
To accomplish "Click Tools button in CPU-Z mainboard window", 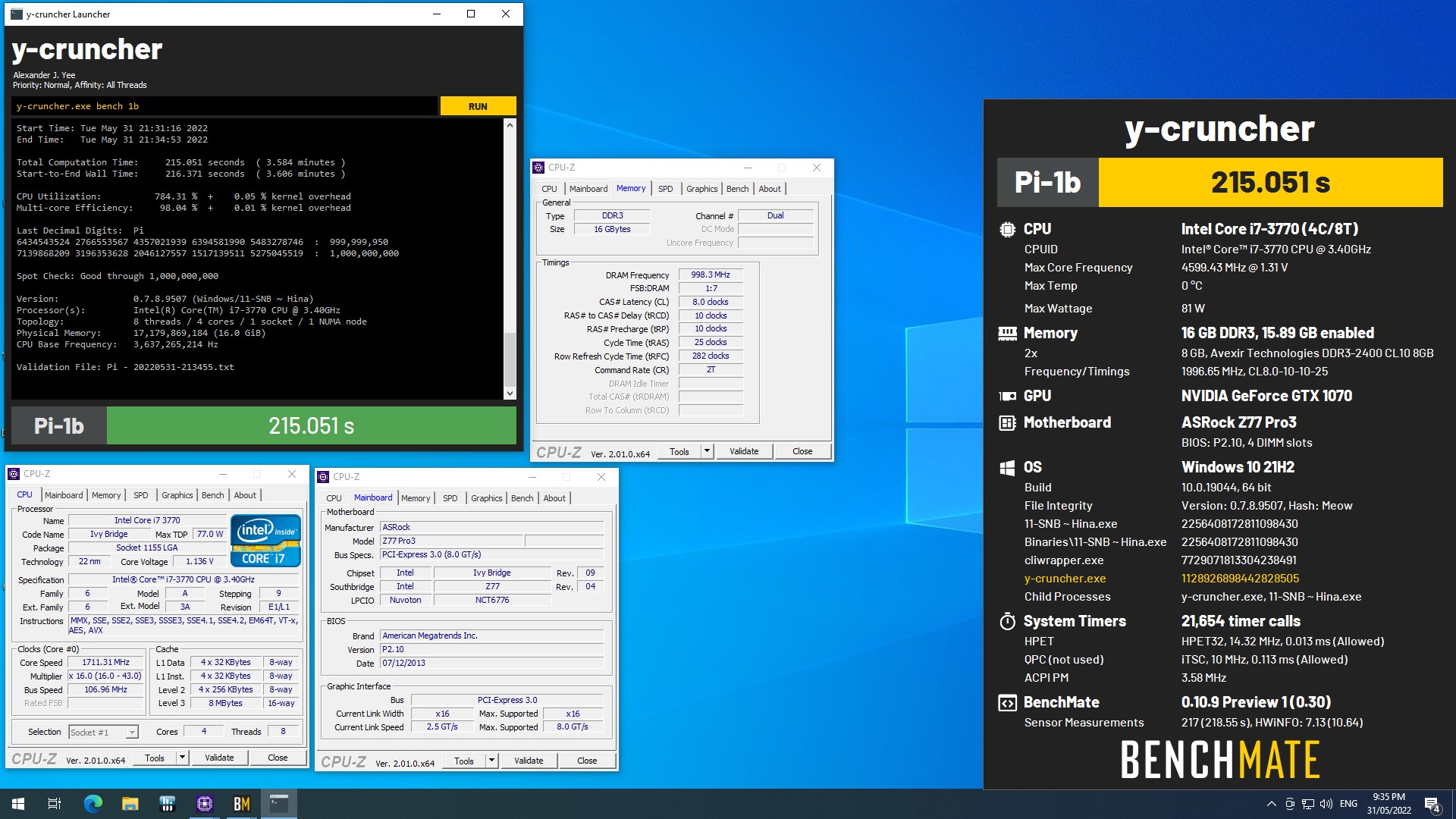I will (x=464, y=761).
